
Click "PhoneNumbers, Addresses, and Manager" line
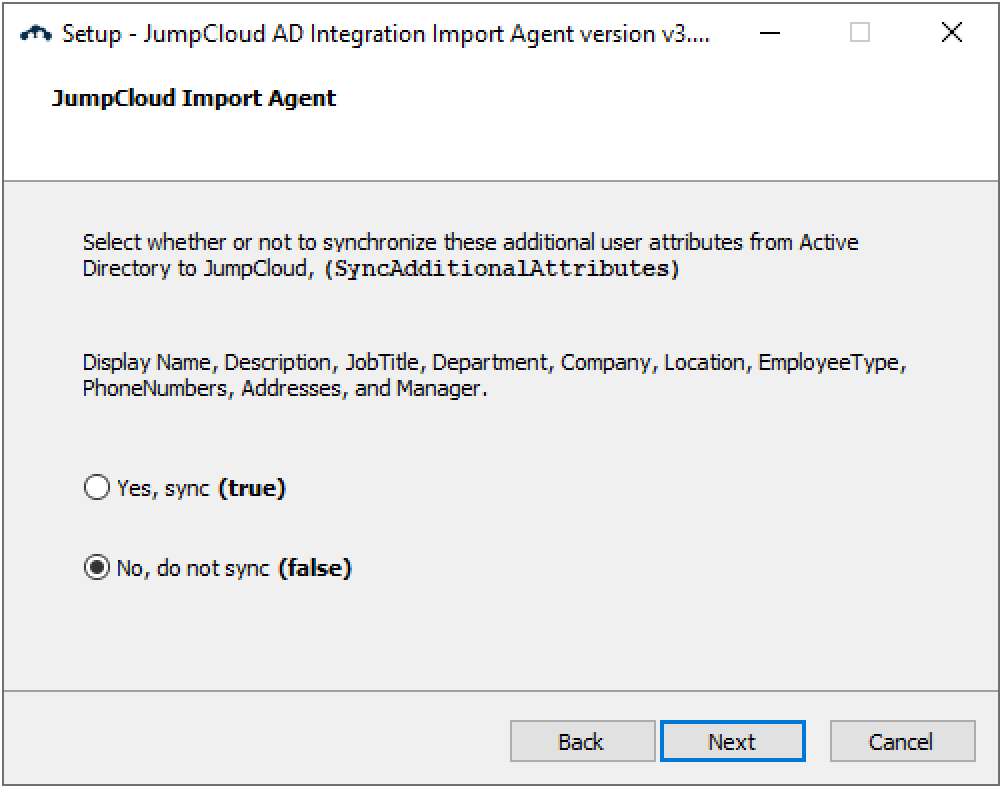coord(285,388)
